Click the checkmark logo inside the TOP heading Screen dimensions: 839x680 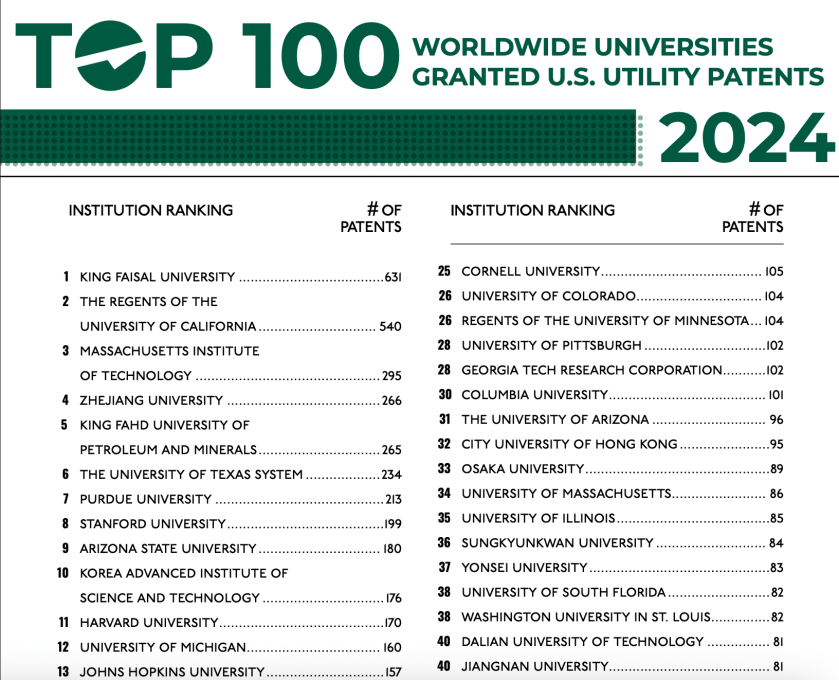(x=111, y=57)
